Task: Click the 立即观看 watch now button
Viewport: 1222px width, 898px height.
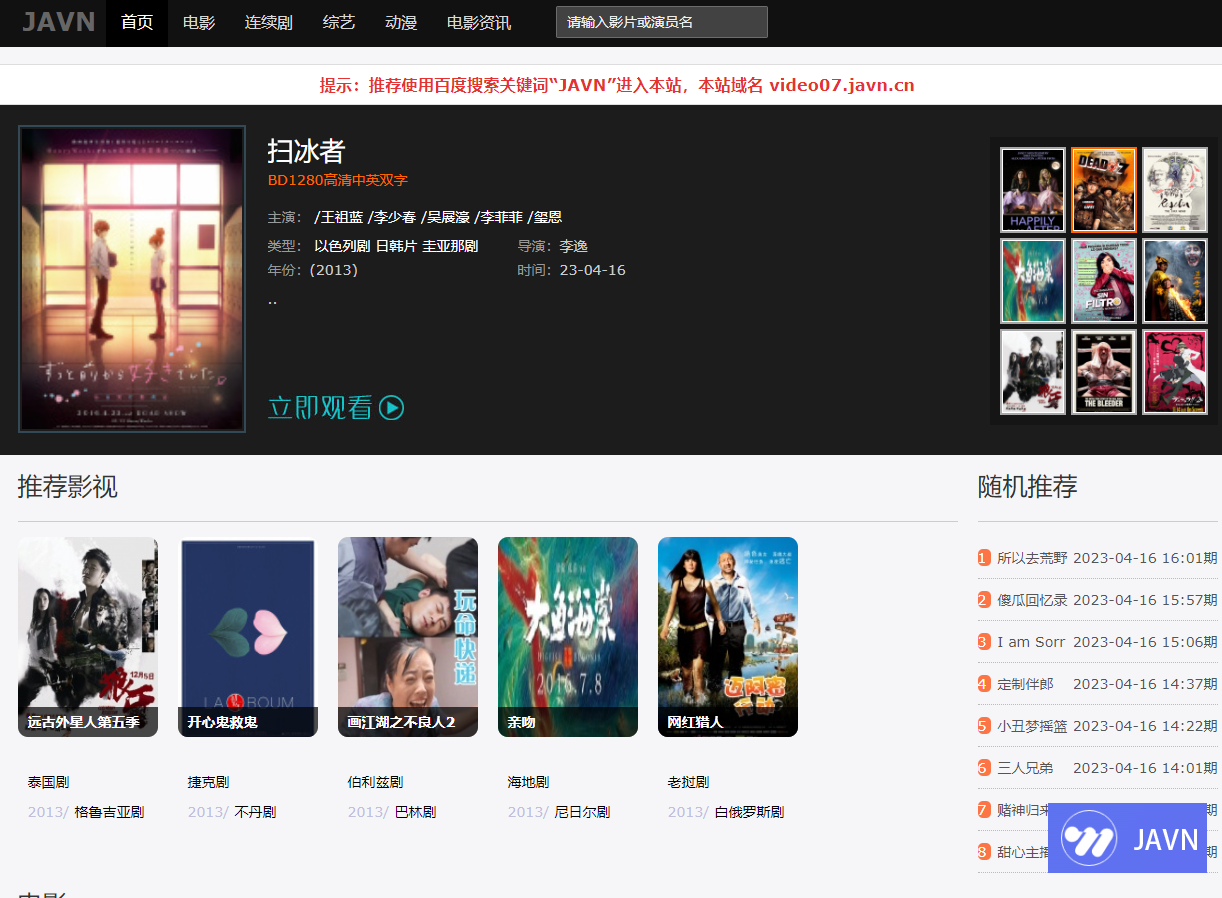Action: tap(336, 407)
